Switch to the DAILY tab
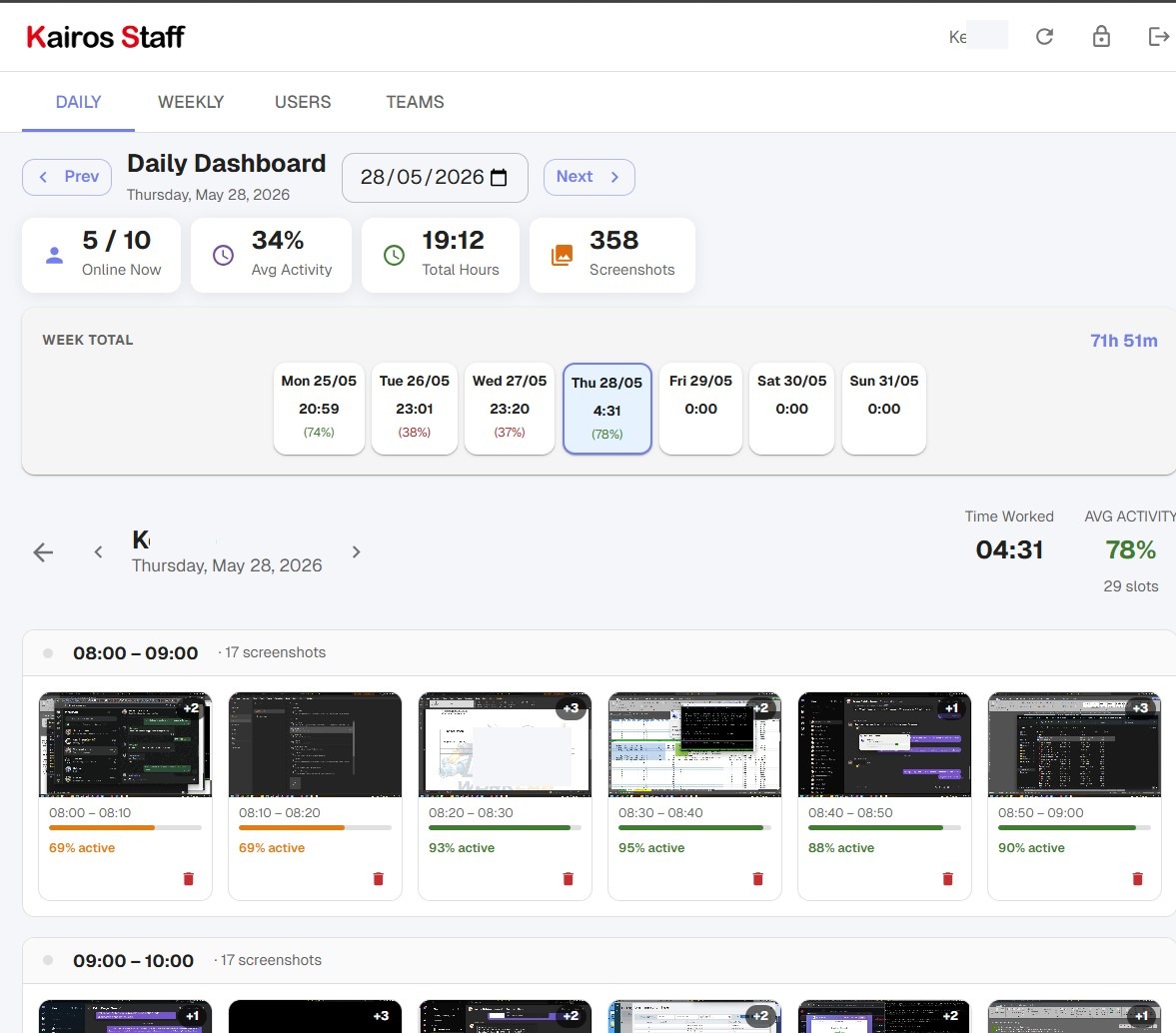Viewport: 1176px width, 1033px height. click(x=78, y=102)
